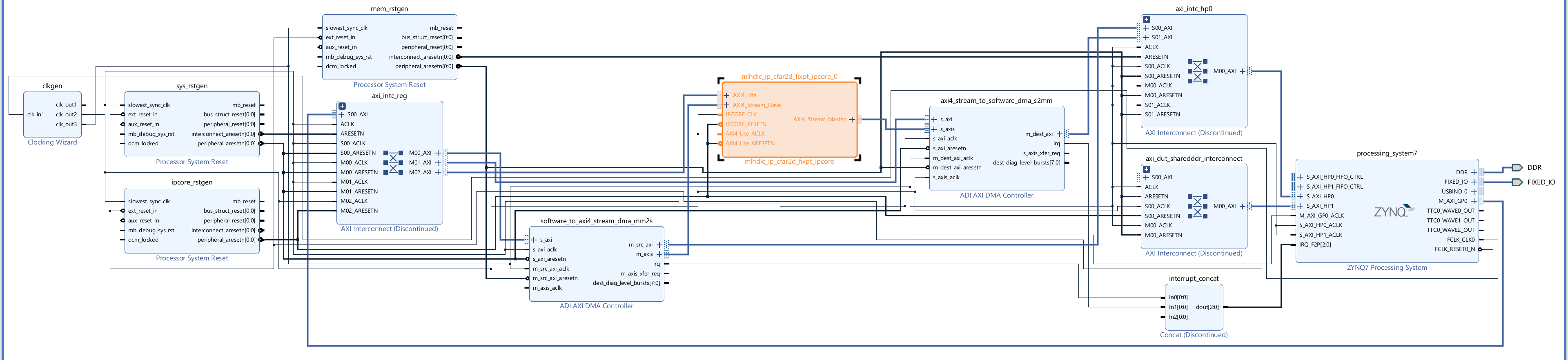
Task: Expand AXI4_Stream_Slave interface on the ipcore
Action: (x=727, y=105)
